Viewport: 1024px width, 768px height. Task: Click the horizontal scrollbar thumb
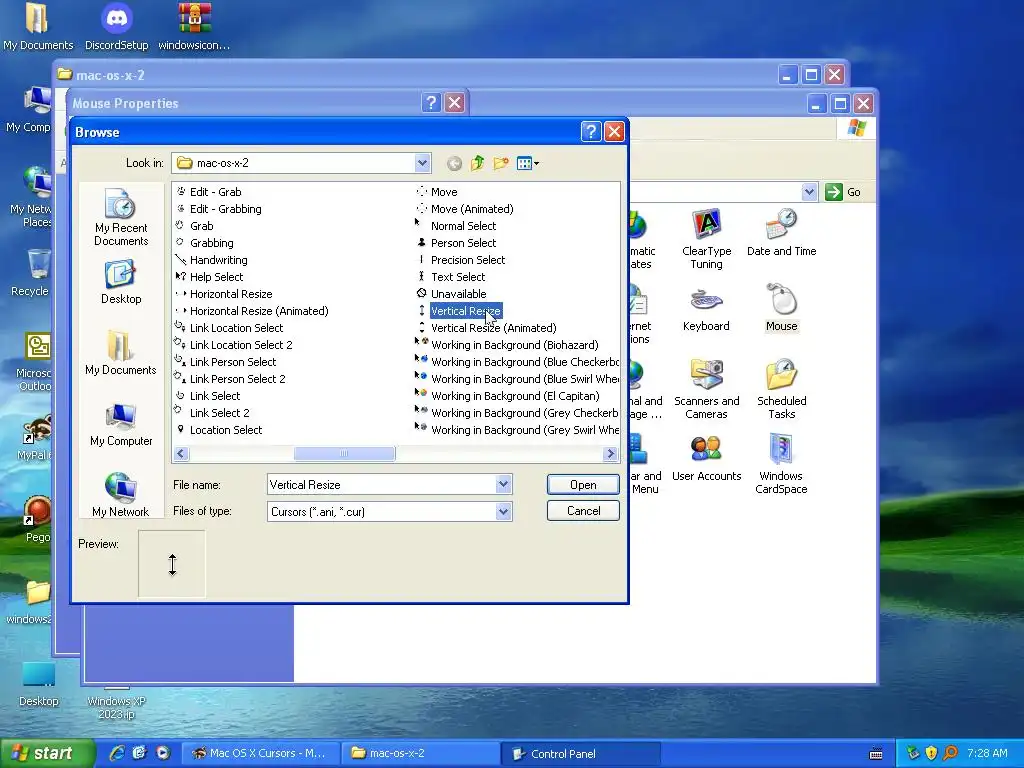click(344, 453)
